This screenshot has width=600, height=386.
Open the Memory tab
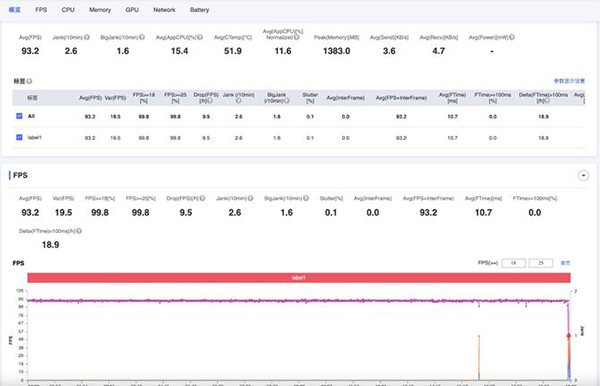(x=100, y=10)
